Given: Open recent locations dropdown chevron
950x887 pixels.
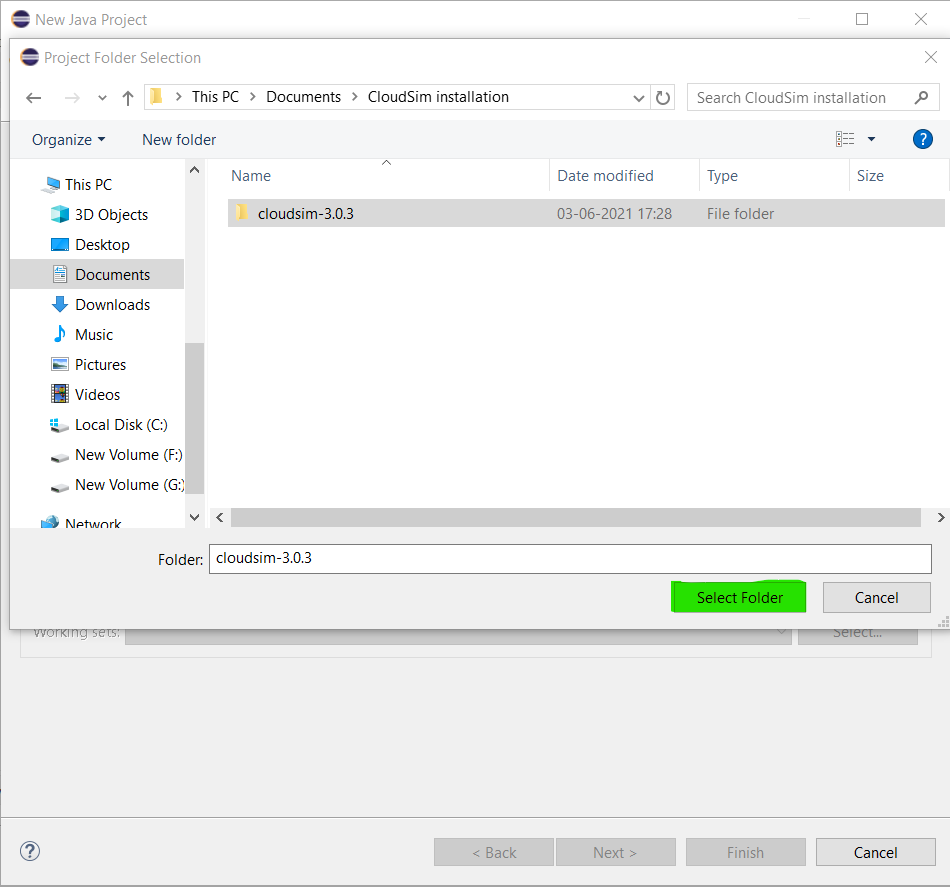Looking at the screenshot, I should tap(102, 98).
